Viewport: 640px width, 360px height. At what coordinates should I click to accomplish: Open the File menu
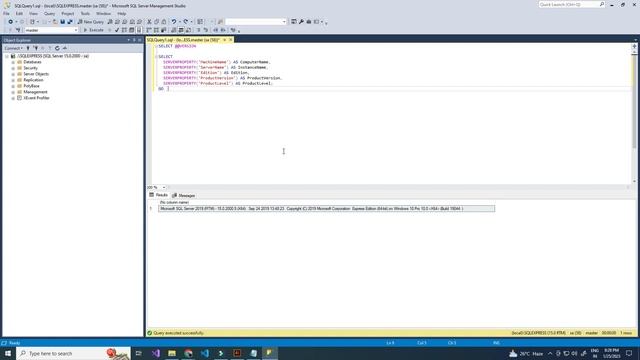(x=6, y=13)
